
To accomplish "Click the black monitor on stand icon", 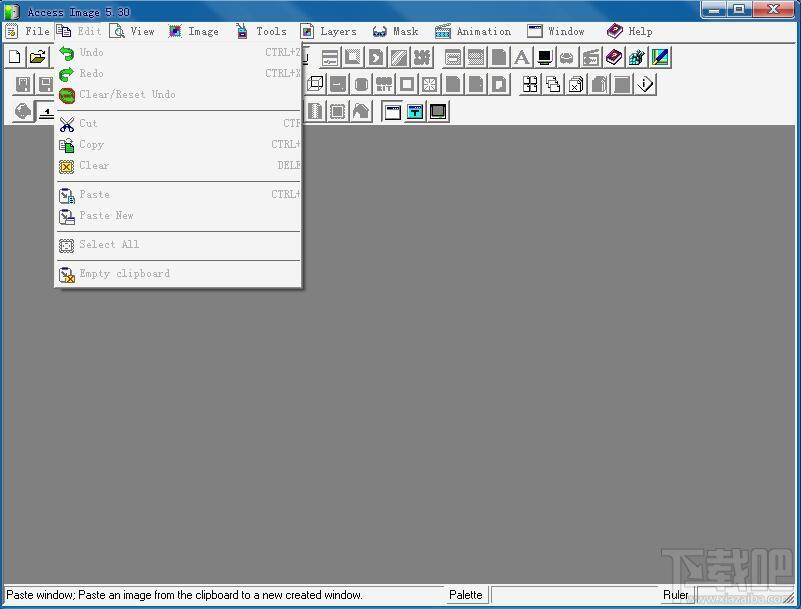I will pyautogui.click(x=545, y=57).
